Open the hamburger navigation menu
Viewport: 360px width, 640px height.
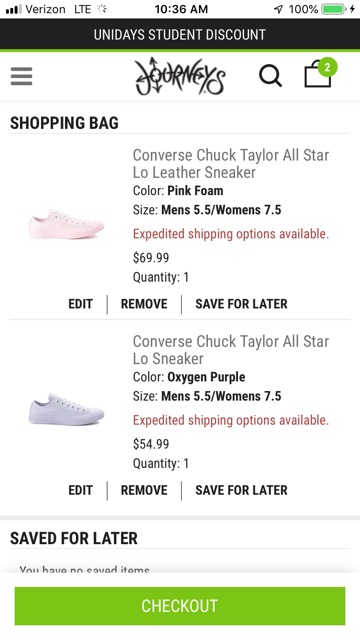click(21, 76)
